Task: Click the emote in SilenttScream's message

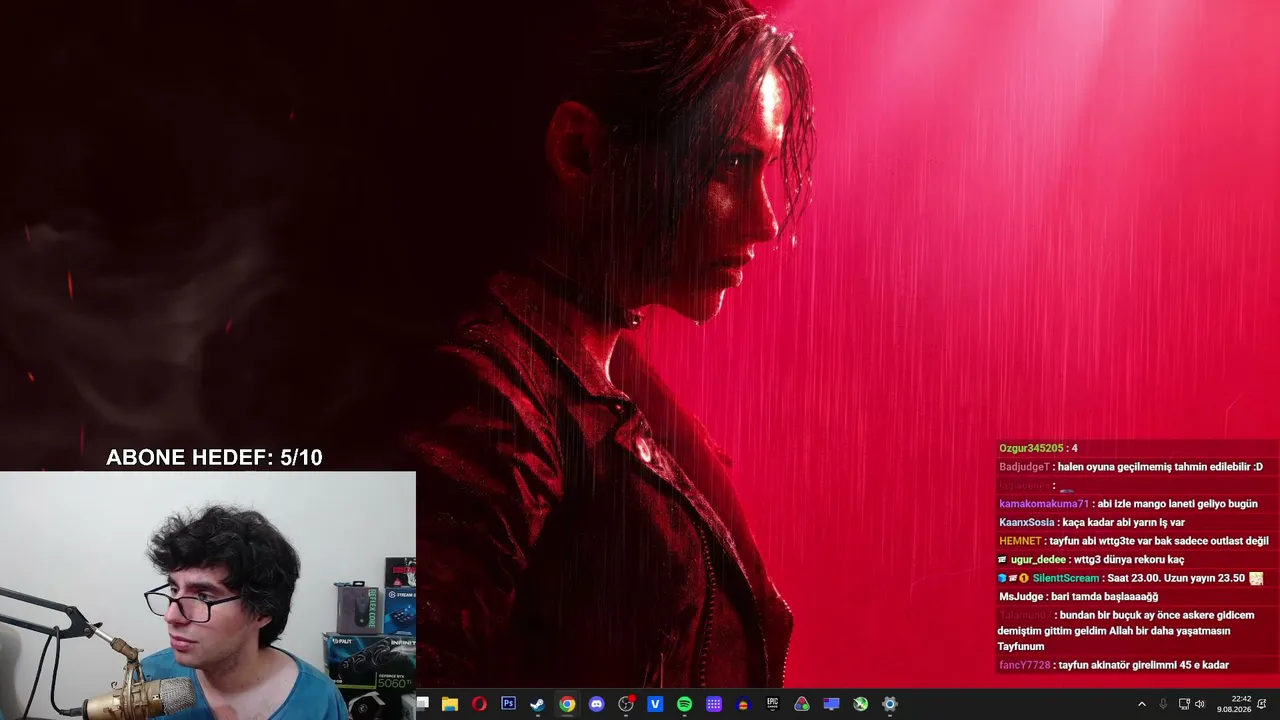Action: point(1256,578)
